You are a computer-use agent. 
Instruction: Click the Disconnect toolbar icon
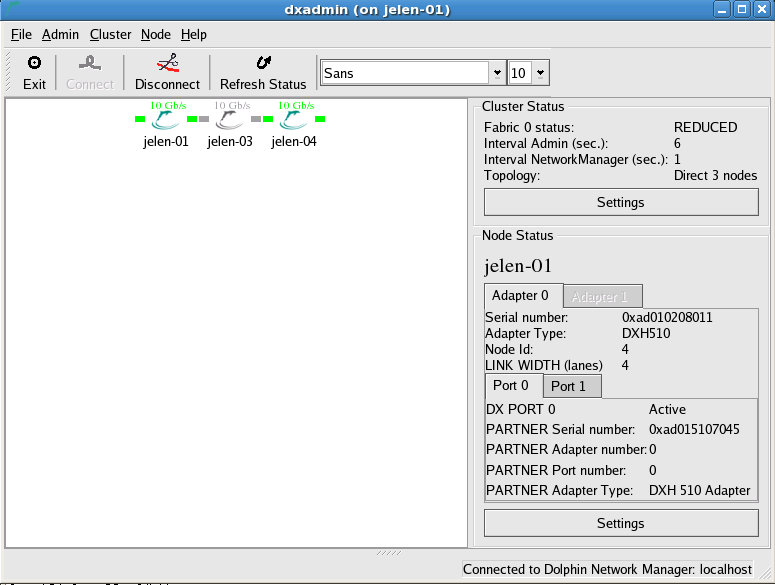[x=168, y=63]
